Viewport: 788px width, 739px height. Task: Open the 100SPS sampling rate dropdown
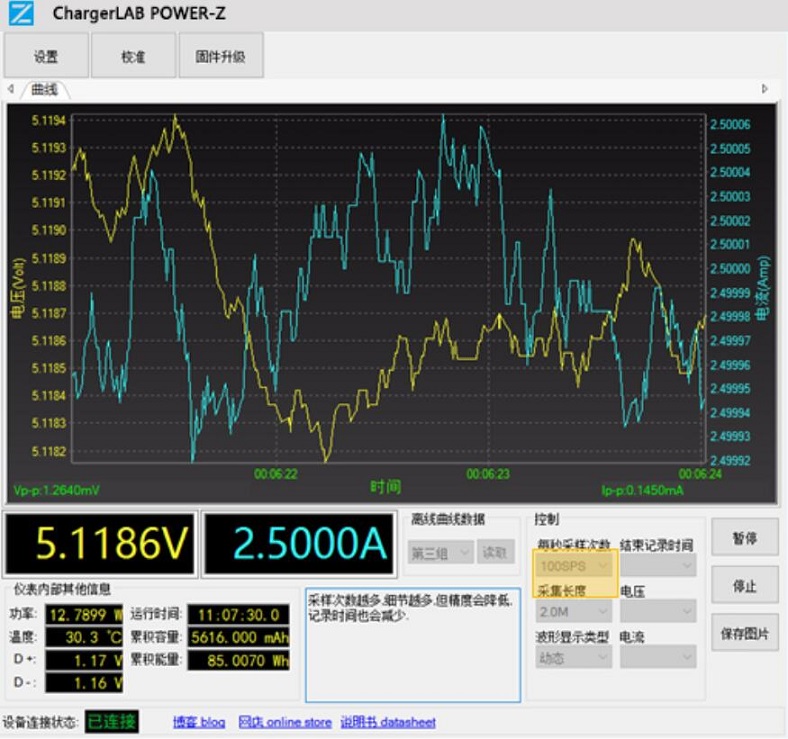click(574, 567)
